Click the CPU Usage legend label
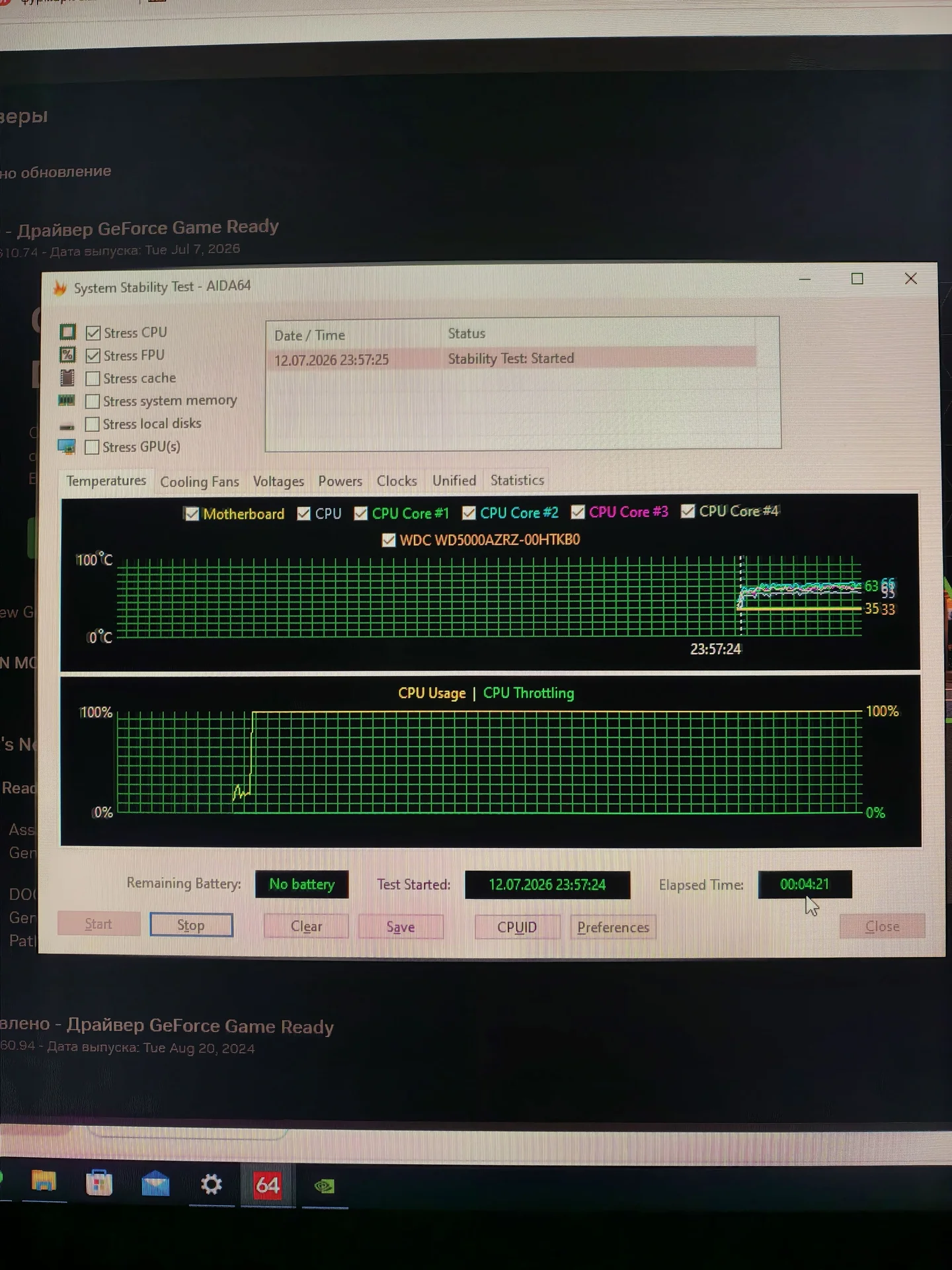 pyautogui.click(x=432, y=693)
